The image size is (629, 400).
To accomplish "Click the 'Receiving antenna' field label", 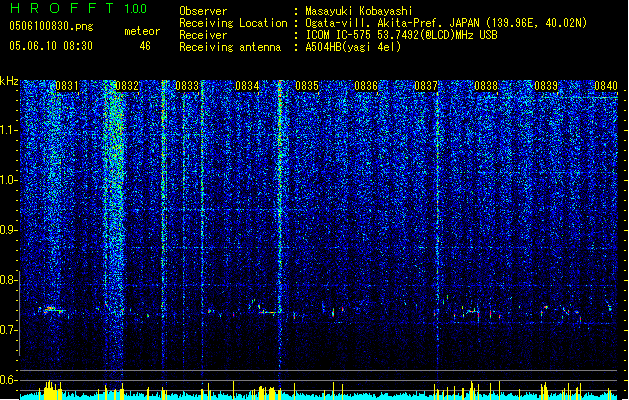I will [x=230, y=47].
